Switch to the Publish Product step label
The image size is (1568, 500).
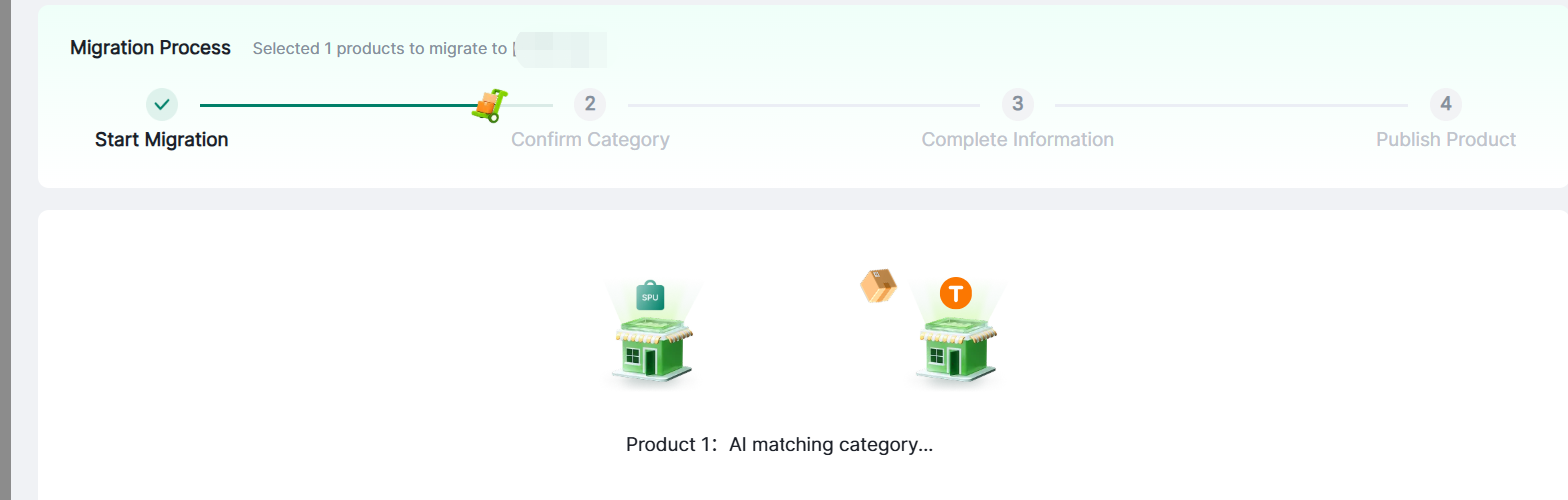coord(1445,140)
